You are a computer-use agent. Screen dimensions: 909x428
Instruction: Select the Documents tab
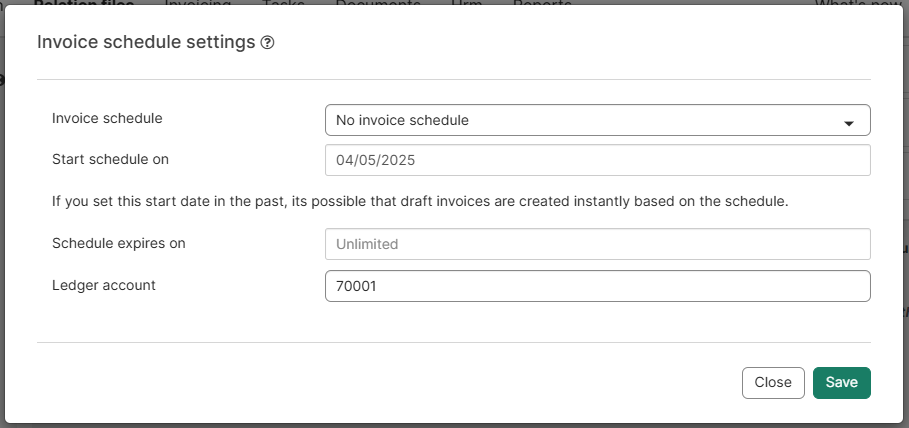[377, 4]
